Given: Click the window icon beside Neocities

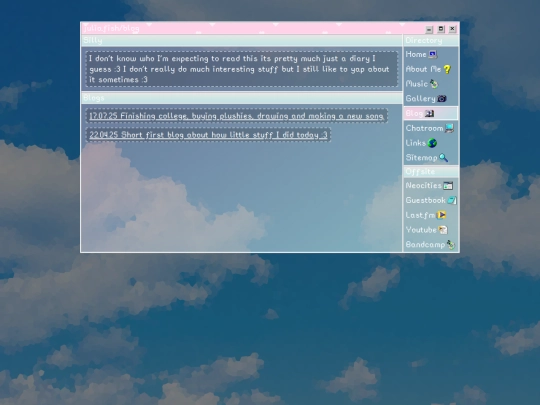Looking at the screenshot, I should pos(448,186).
